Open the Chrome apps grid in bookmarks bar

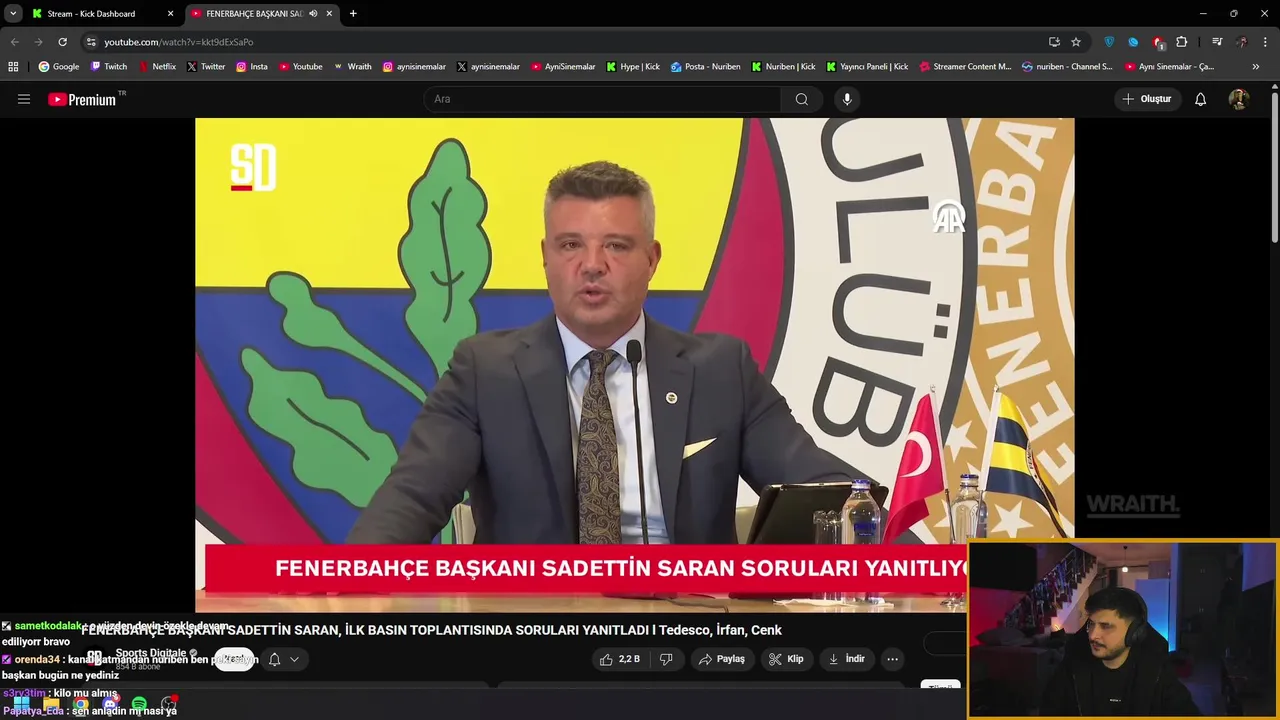tap(13, 67)
